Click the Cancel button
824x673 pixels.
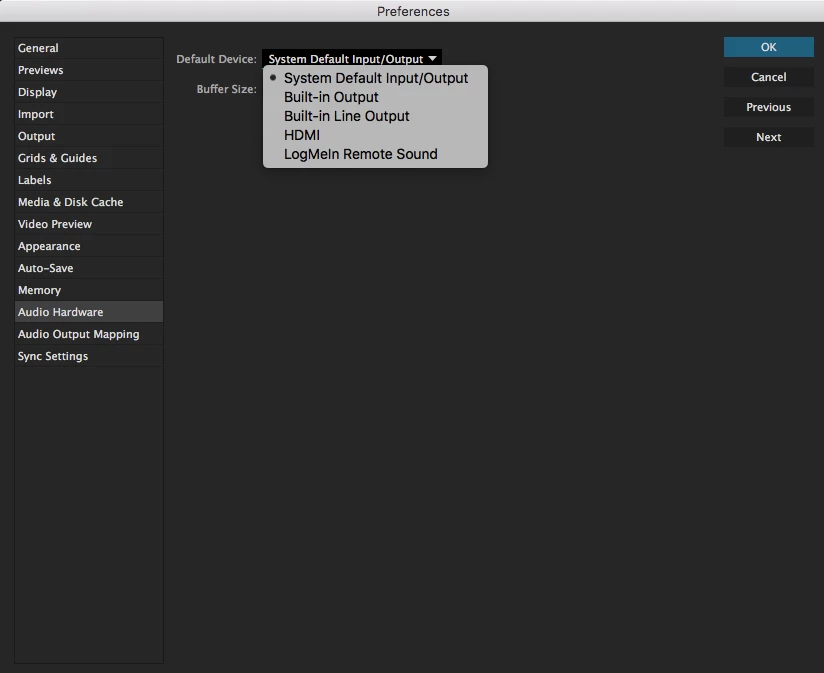tap(768, 77)
